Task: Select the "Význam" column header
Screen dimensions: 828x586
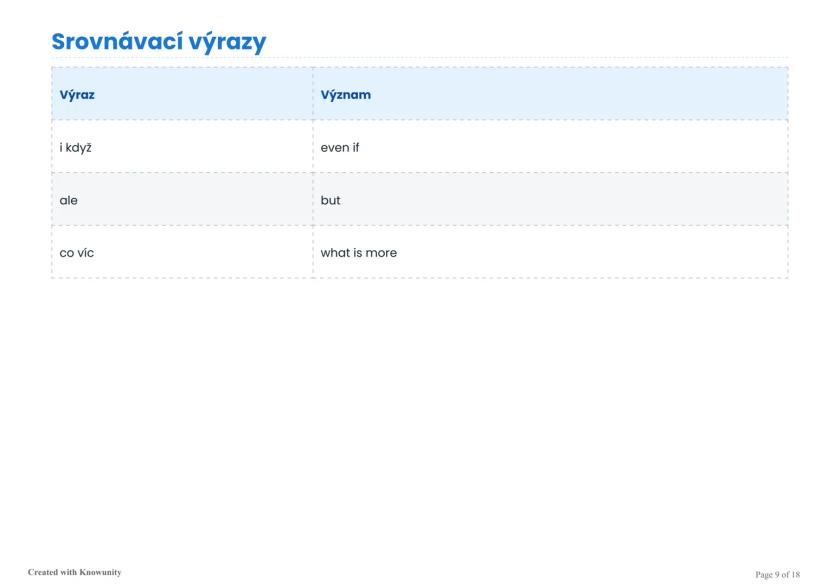Action: coord(346,95)
